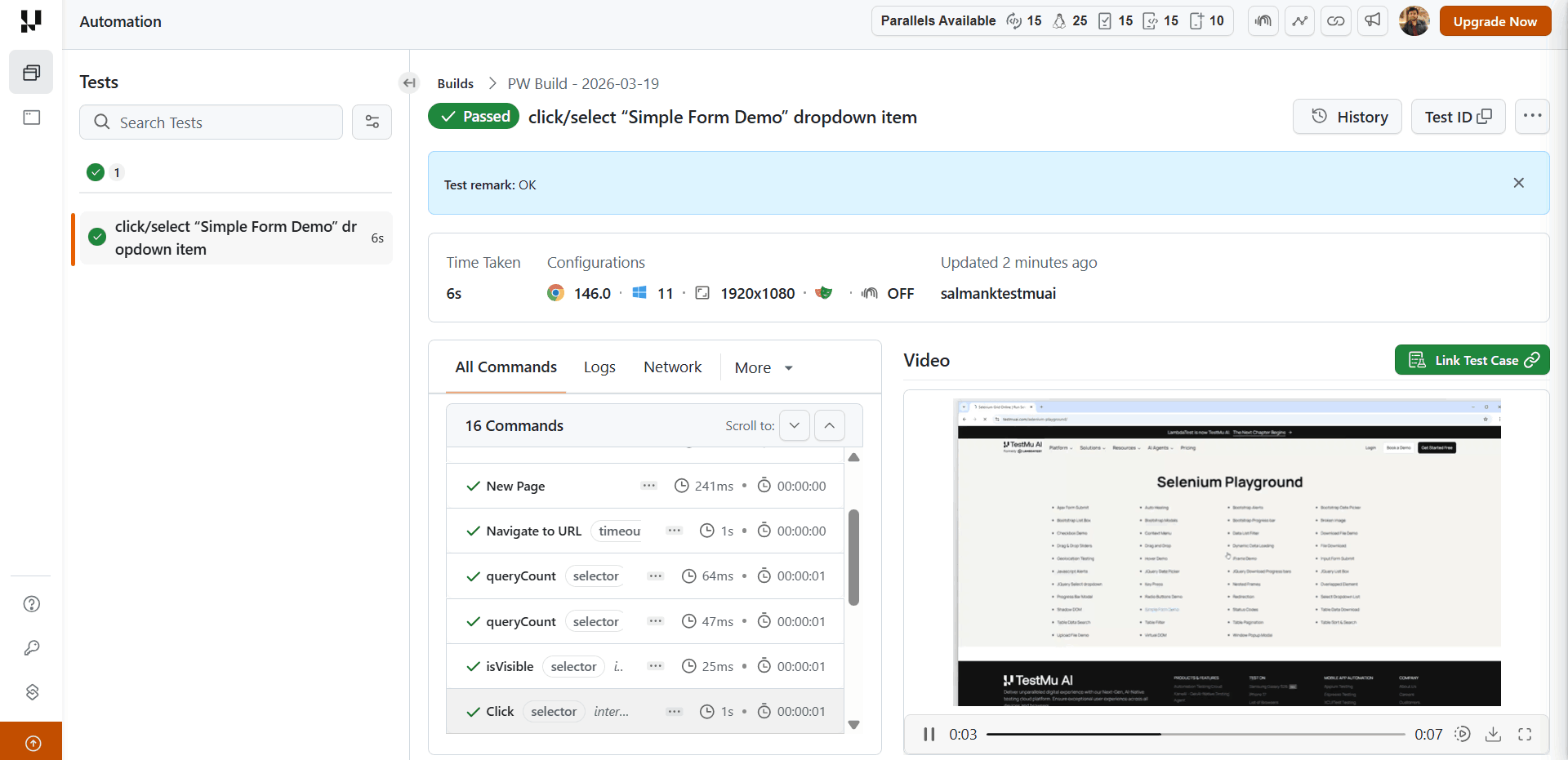This screenshot has width=1568, height=760.
Task: Click the help question mark icon in sidebar
Action: pyautogui.click(x=31, y=604)
